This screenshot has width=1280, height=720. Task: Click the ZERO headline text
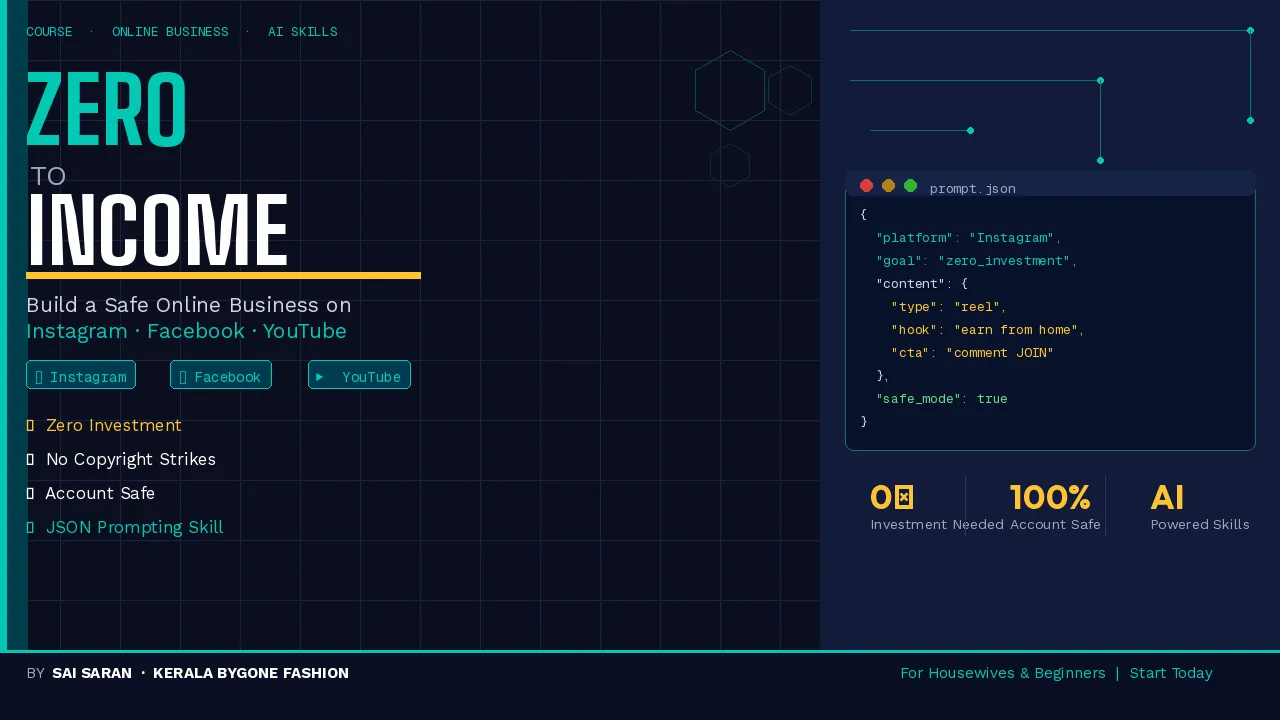tap(107, 111)
